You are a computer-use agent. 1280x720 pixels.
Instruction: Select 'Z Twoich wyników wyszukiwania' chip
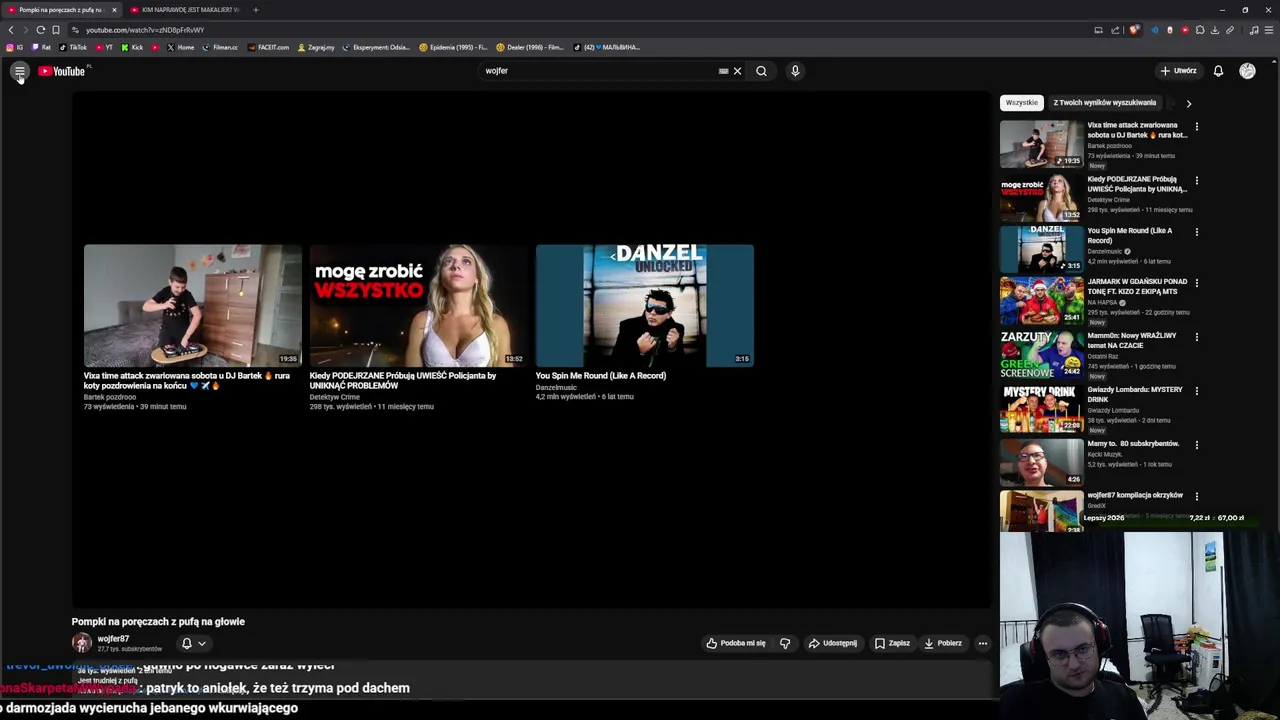click(1104, 102)
